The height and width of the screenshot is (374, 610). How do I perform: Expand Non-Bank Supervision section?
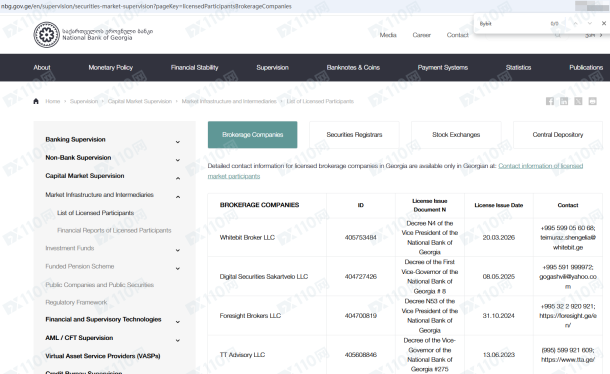point(178,160)
